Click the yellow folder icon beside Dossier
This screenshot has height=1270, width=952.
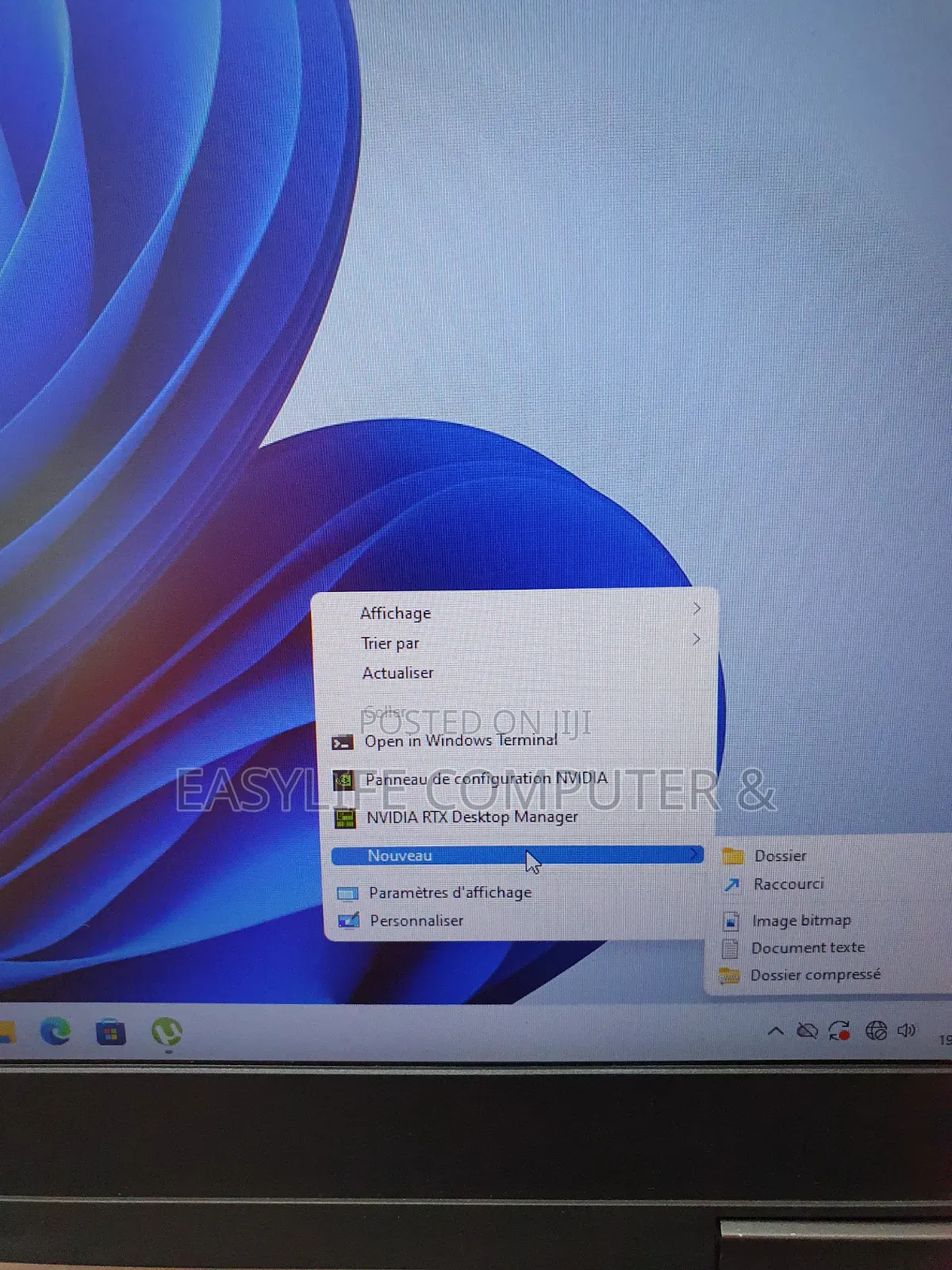[733, 855]
